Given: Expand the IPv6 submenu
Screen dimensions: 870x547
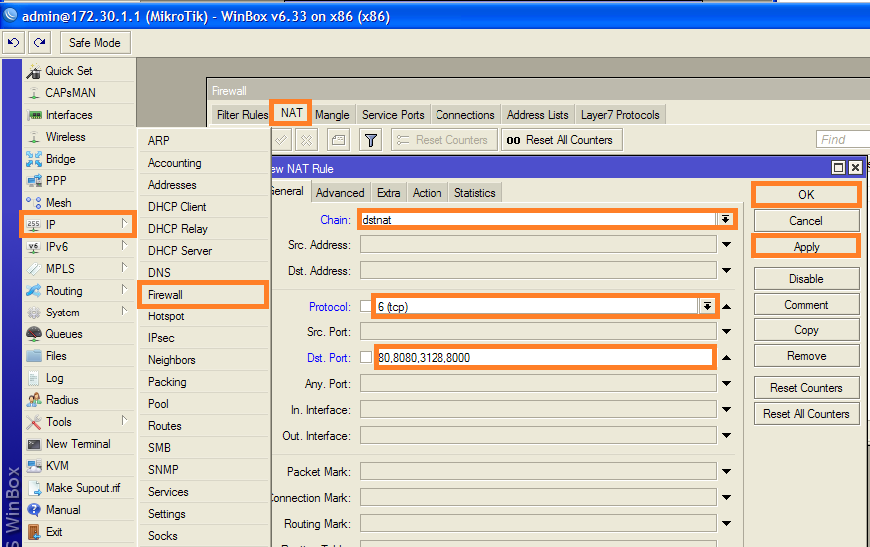Looking at the screenshot, I should 124,246.
